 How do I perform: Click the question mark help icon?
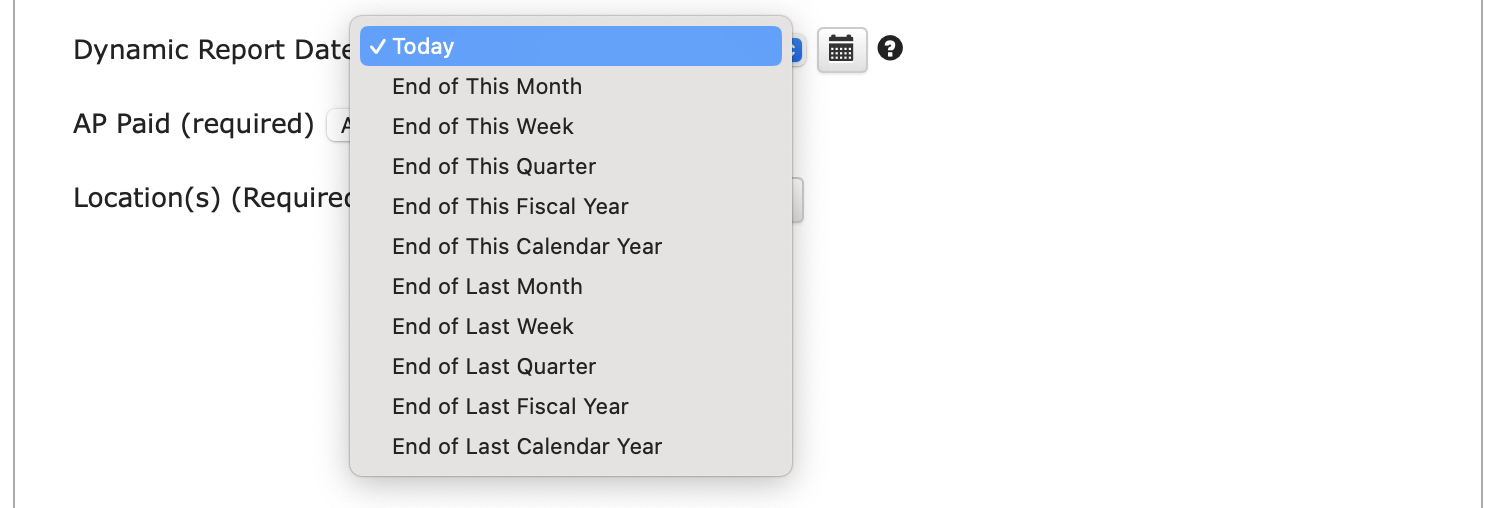pyautogui.click(x=890, y=48)
